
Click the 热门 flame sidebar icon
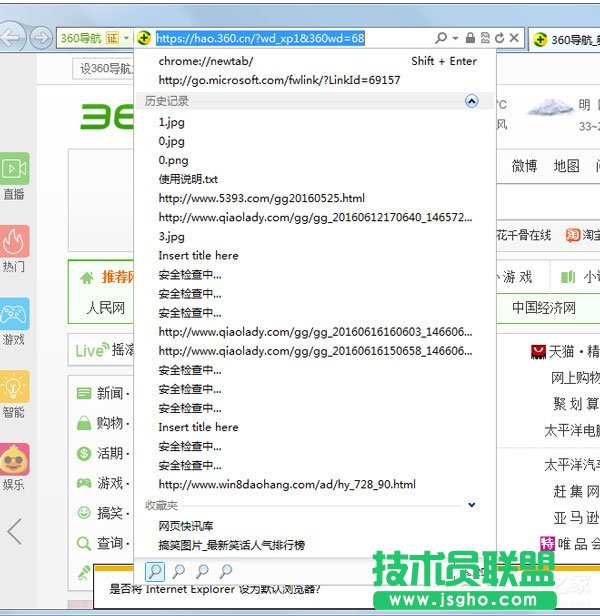[x=15, y=241]
